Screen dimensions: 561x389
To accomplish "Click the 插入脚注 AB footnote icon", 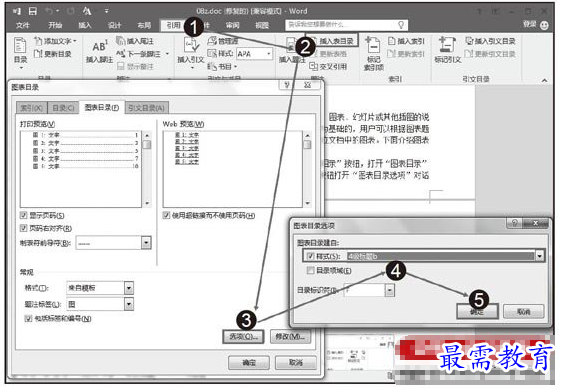I will coord(99,47).
